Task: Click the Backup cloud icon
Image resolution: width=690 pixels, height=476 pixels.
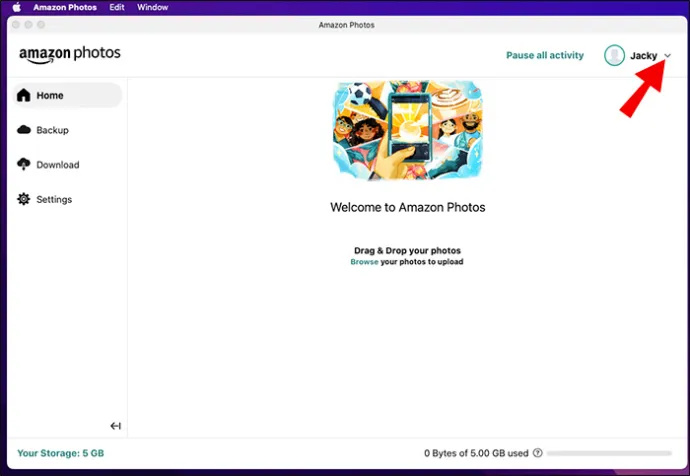Action: [24, 130]
